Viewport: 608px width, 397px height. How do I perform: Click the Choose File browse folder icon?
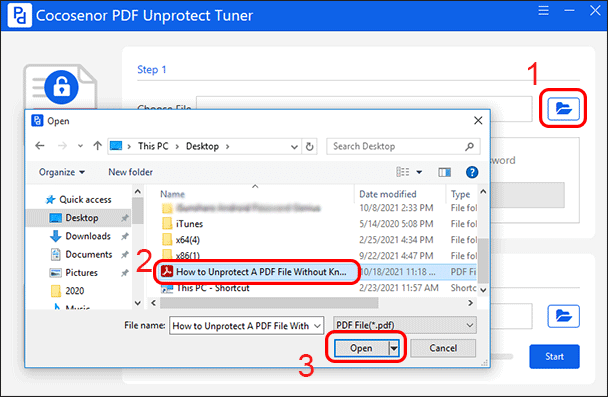(563, 109)
